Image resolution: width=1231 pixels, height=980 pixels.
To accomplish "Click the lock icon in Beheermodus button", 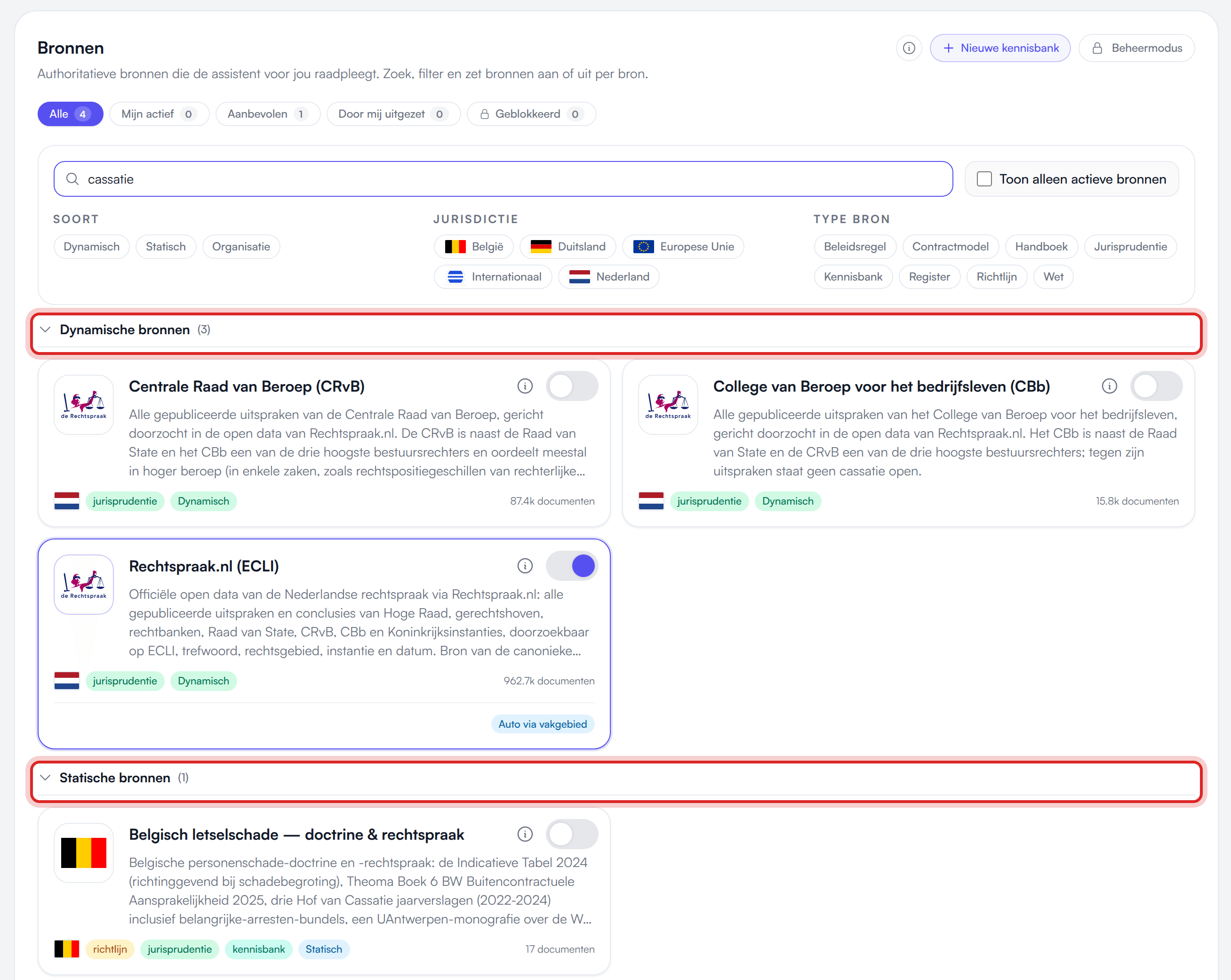I will pos(1097,48).
